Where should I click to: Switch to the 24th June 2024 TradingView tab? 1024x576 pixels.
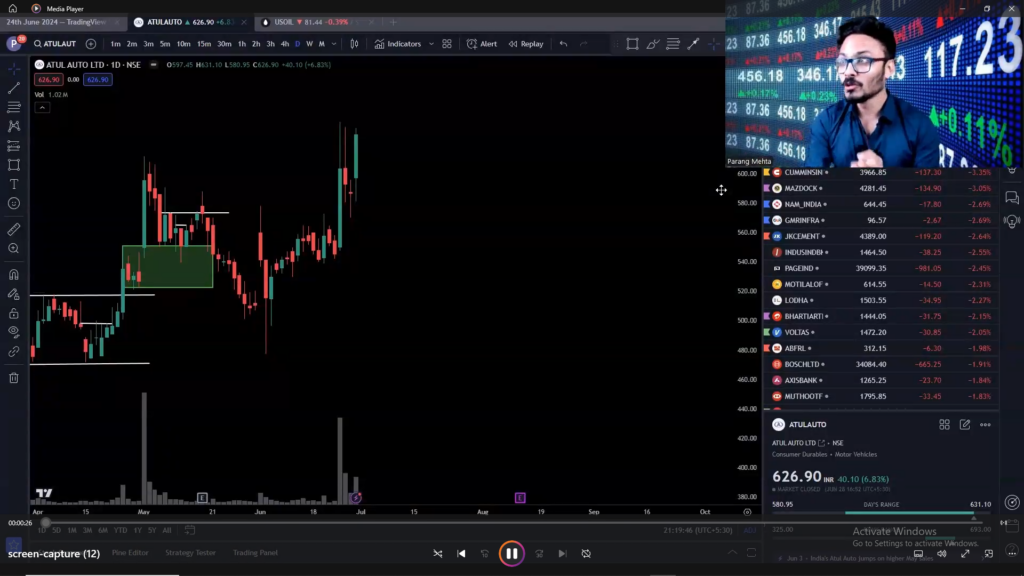pos(61,22)
